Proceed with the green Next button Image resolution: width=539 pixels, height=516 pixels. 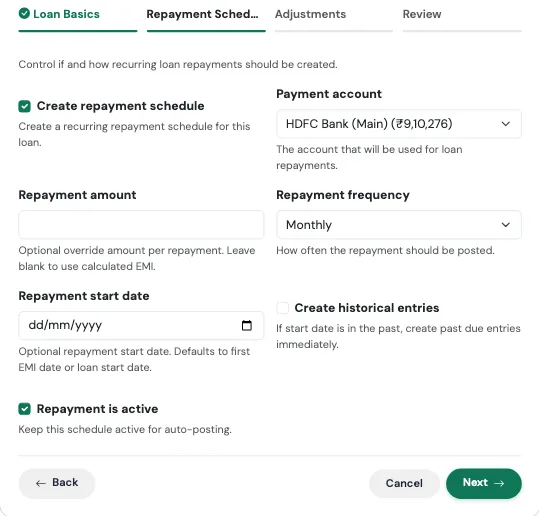tap(484, 483)
